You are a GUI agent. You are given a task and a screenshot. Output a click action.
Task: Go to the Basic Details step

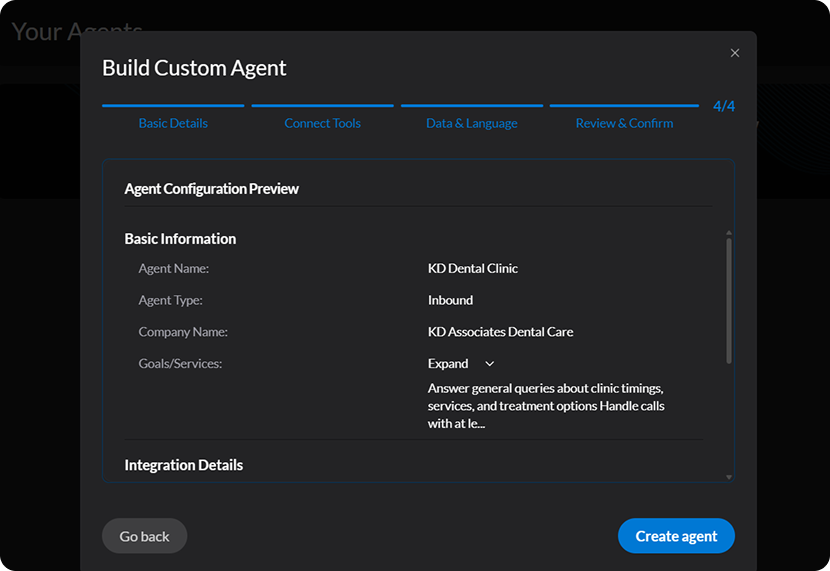click(173, 123)
